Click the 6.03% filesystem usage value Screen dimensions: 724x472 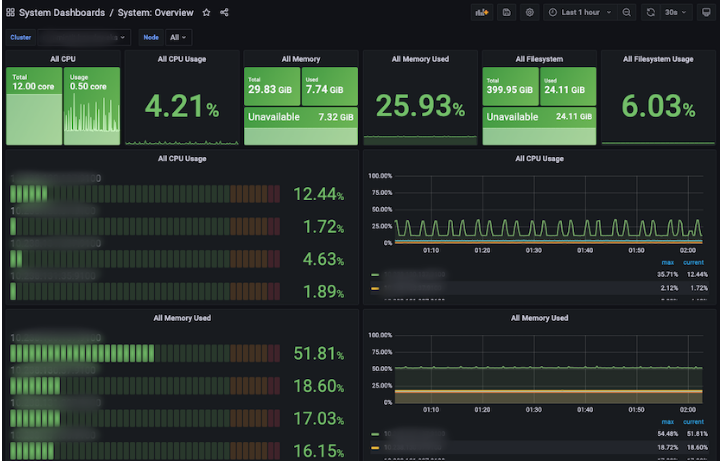point(658,106)
